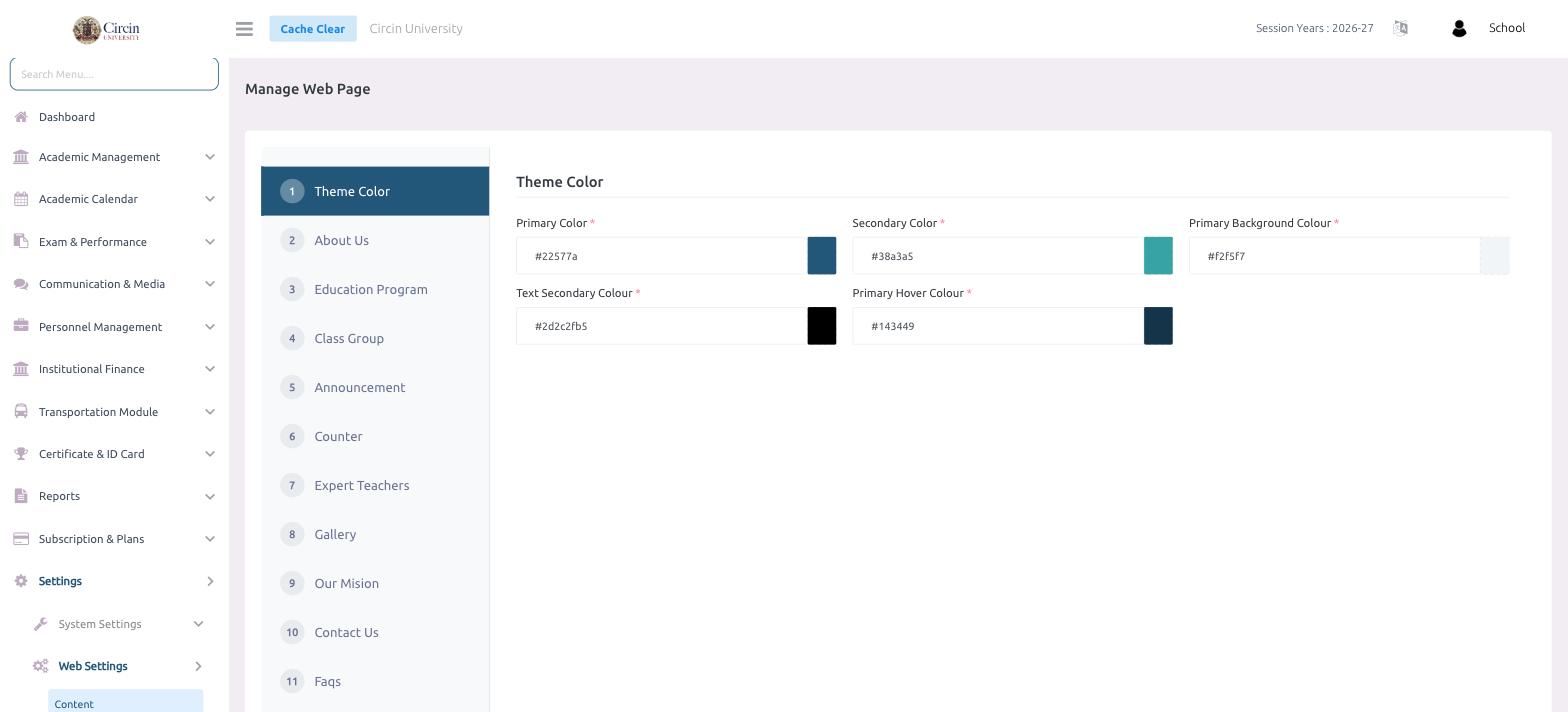This screenshot has height=712, width=1568.
Task: Select the Theme Color step tab
Action: [x=375, y=191]
